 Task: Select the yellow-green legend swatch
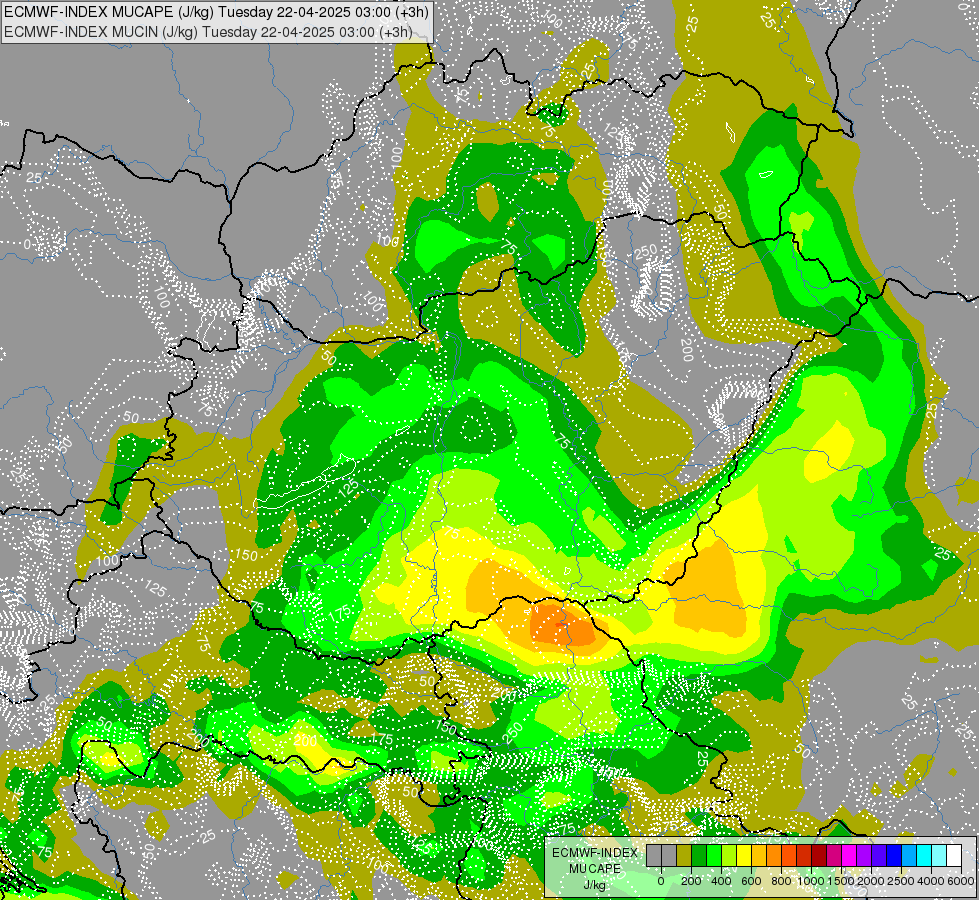pos(729,856)
